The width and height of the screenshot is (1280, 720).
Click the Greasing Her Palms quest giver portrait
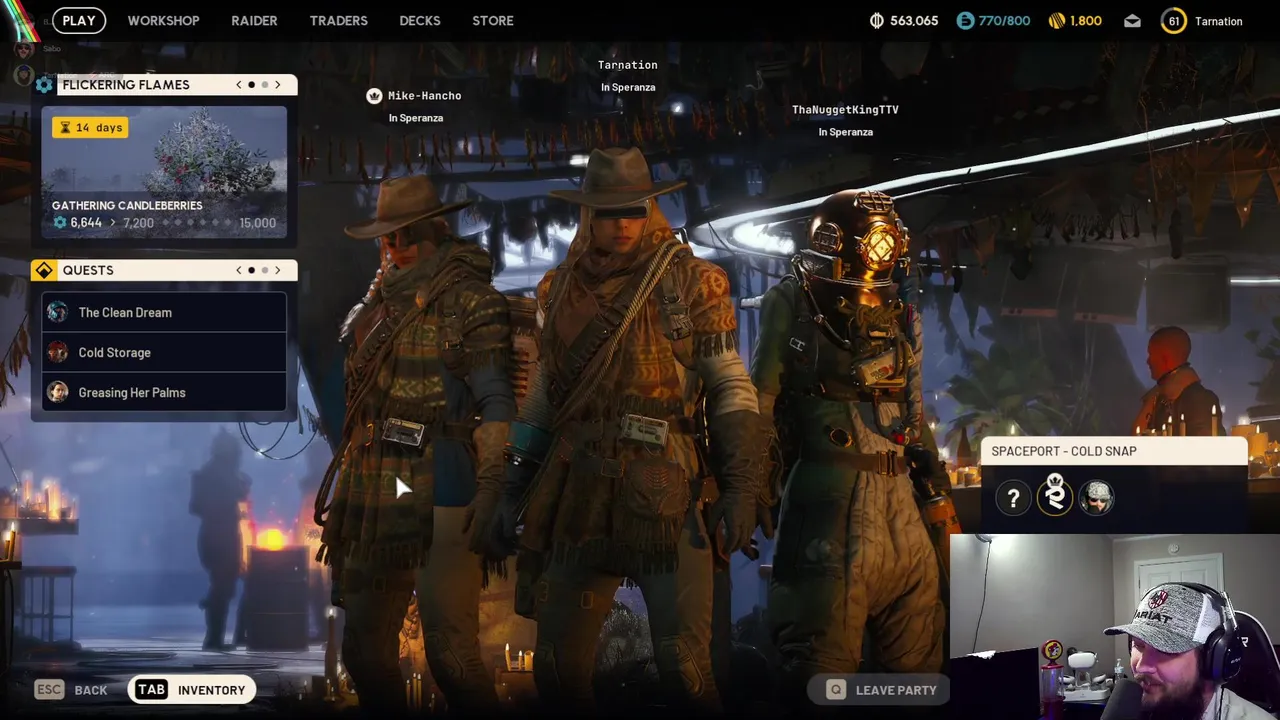coord(58,392)
